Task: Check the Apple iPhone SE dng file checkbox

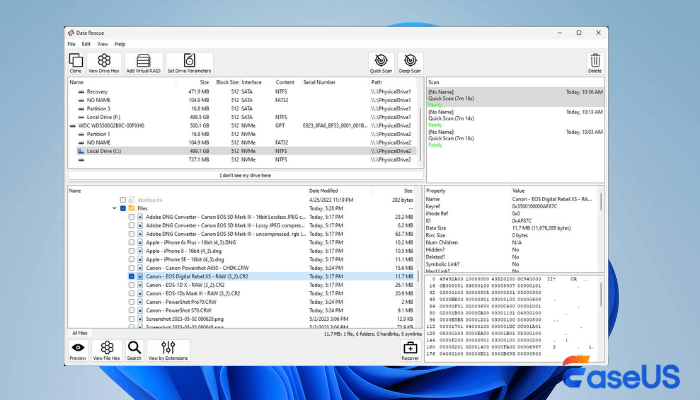Action: coord(131,258)
